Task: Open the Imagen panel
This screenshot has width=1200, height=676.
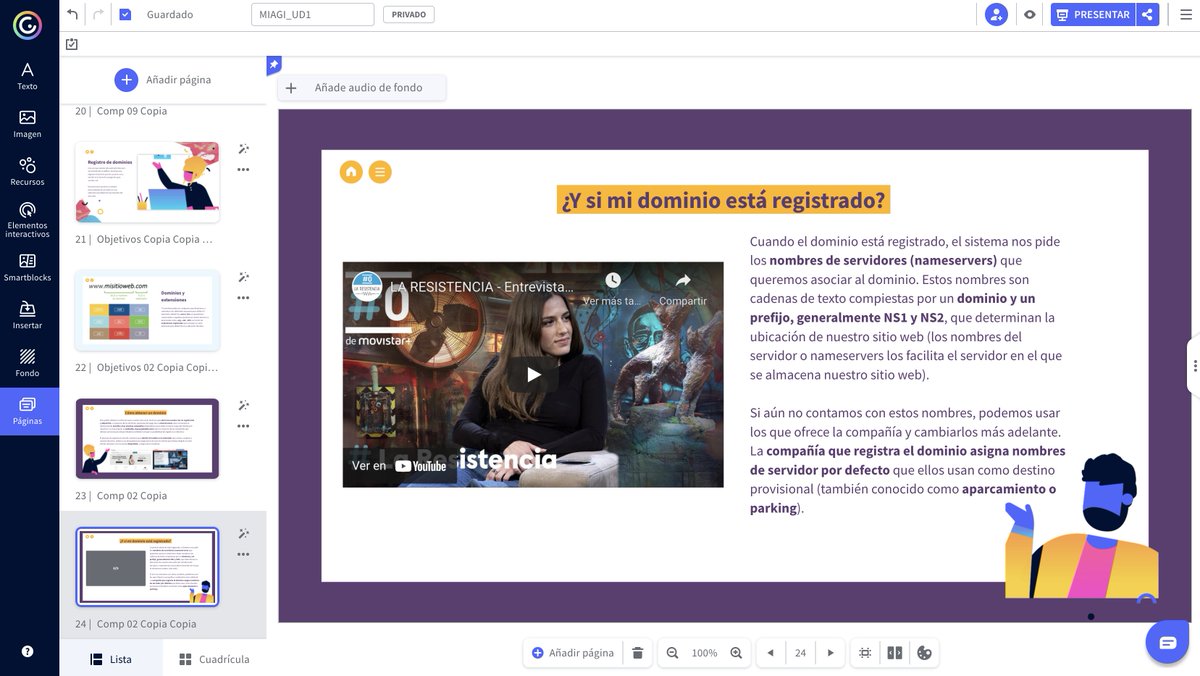Action: [x=27, y=122]
